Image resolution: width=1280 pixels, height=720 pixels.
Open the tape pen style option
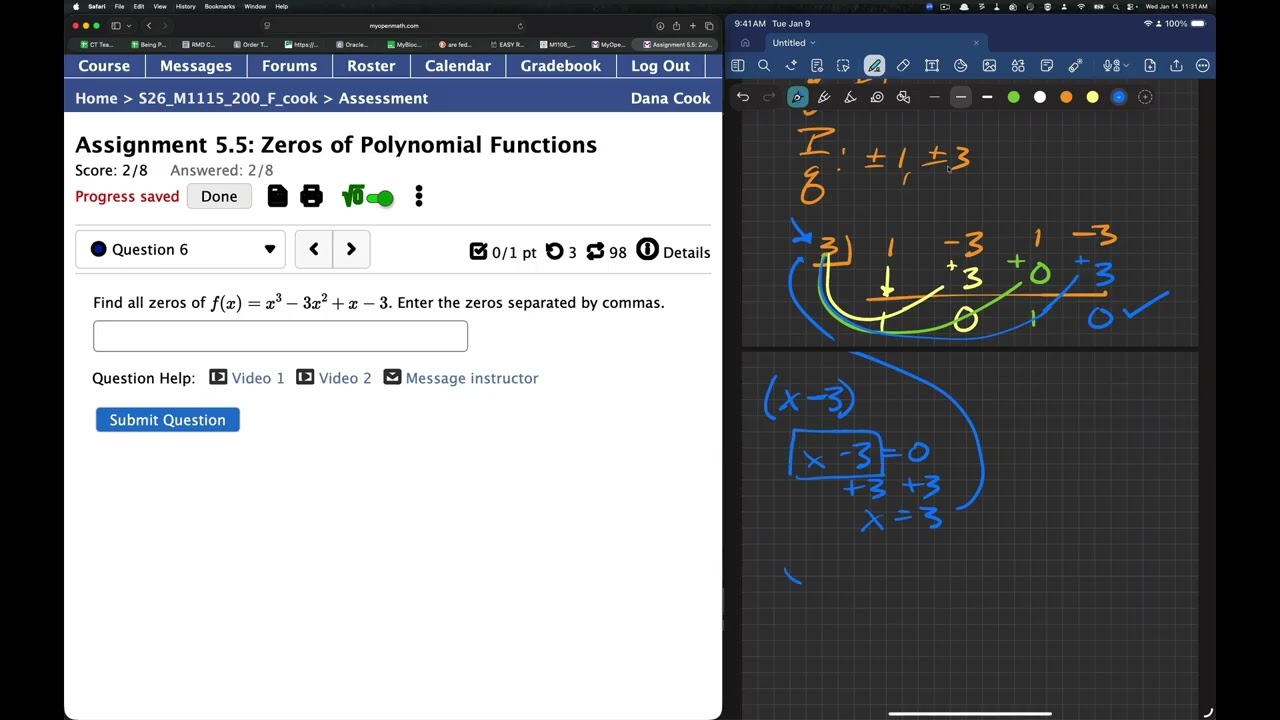tap(877, 97)
